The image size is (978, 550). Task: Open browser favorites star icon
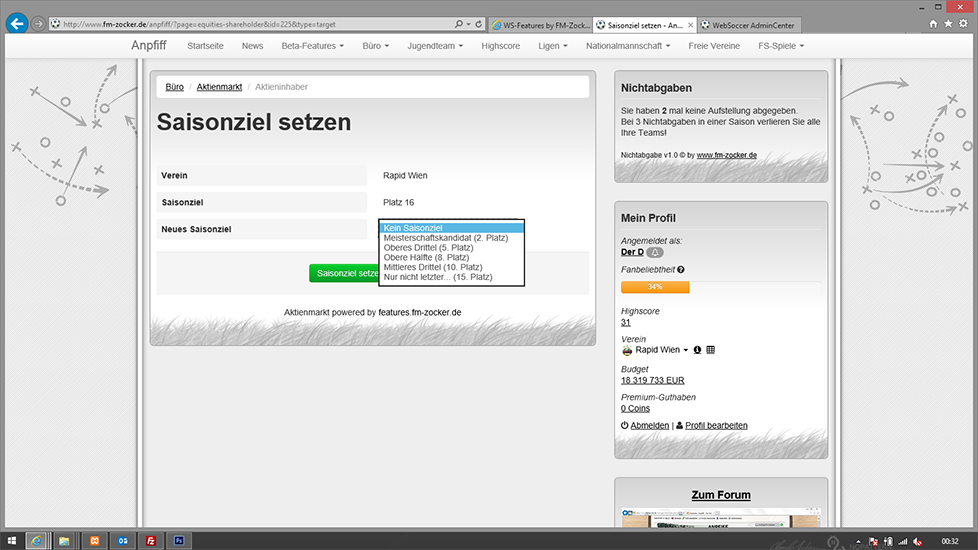(948, 23)
